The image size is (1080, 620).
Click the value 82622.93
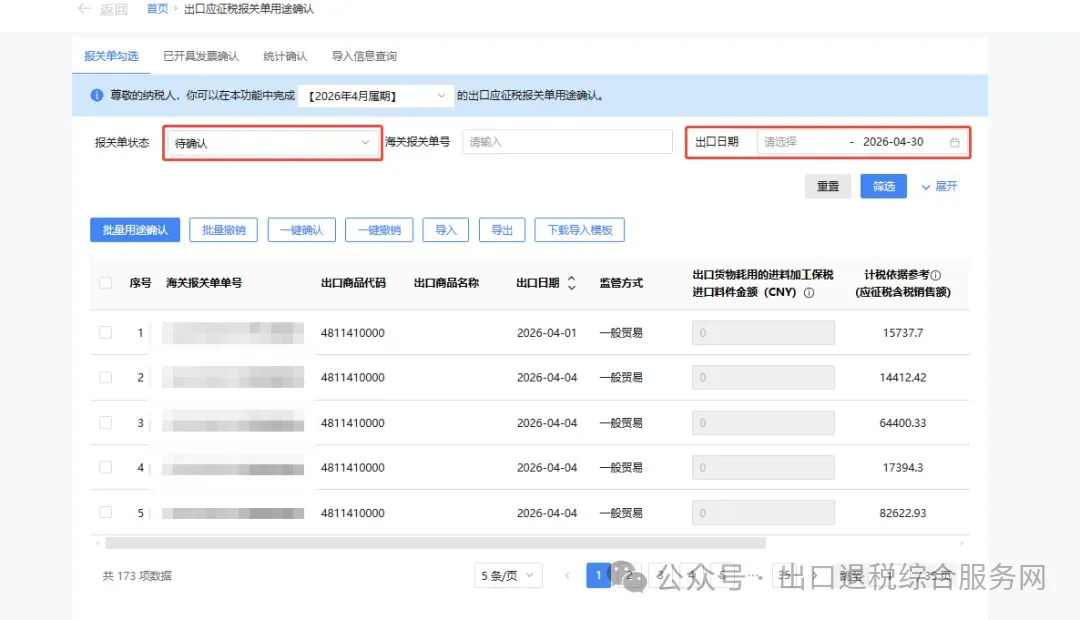pyautogui.click(x=903, y=513)
